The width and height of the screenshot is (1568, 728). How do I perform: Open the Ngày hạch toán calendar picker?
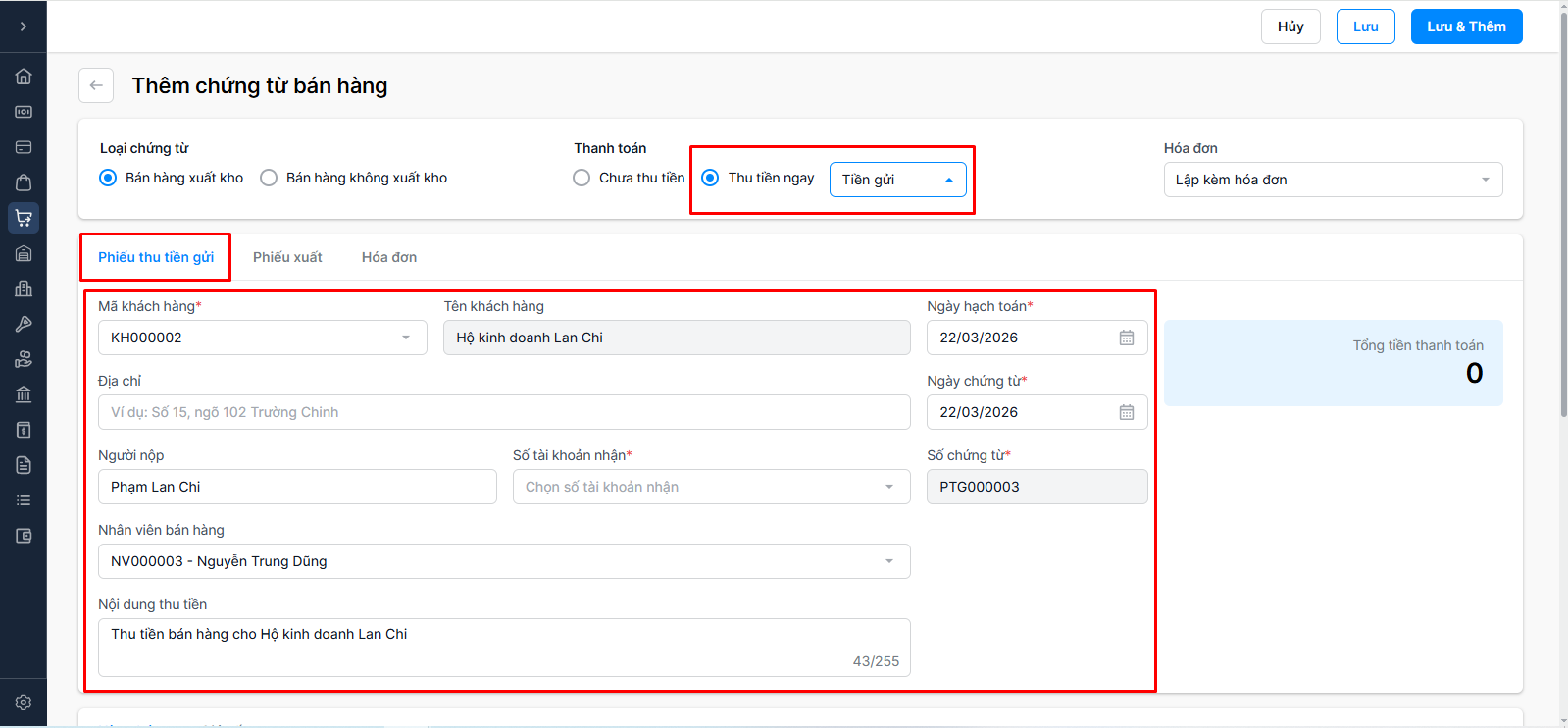pyautogui.click(x=1127, y=338)
